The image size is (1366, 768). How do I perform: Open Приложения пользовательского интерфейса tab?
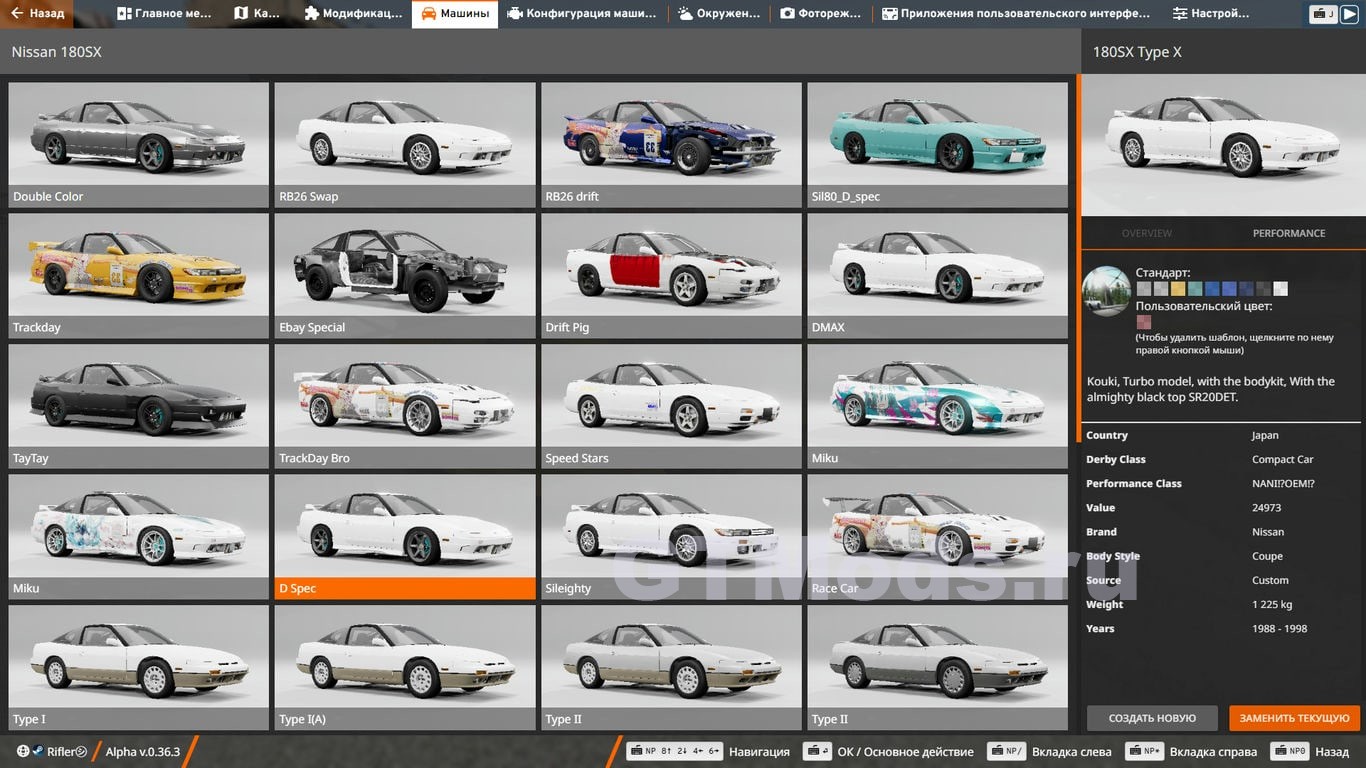pos(1016,14)
